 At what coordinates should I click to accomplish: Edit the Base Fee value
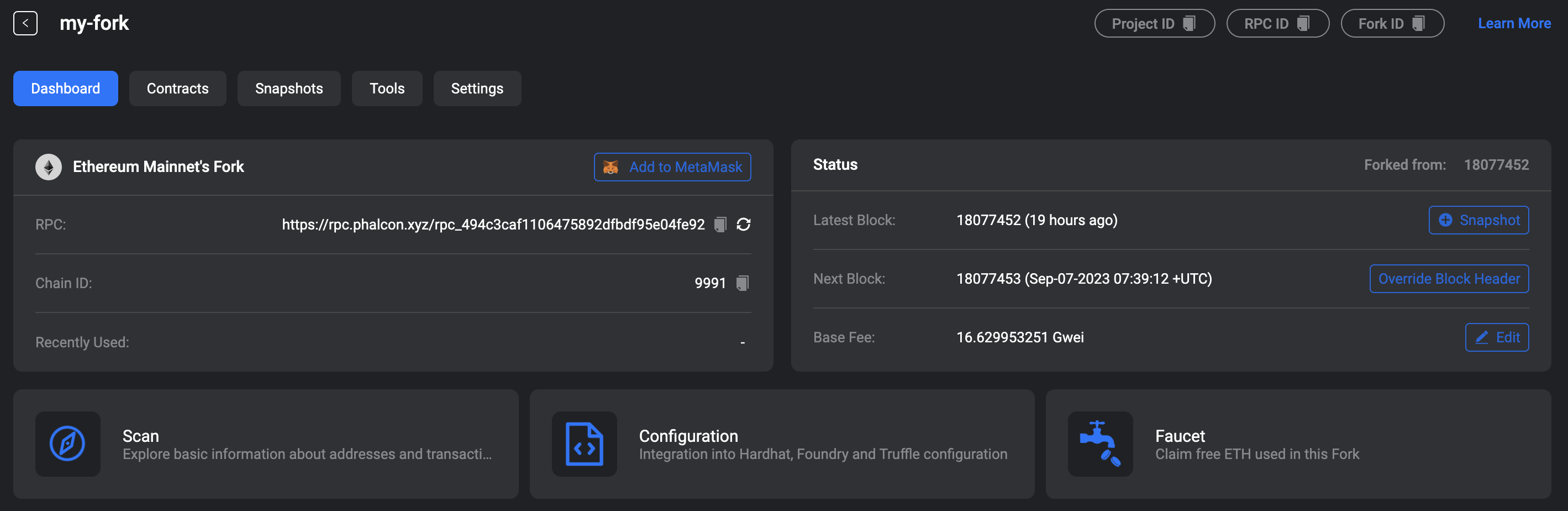pos(1497,337)
